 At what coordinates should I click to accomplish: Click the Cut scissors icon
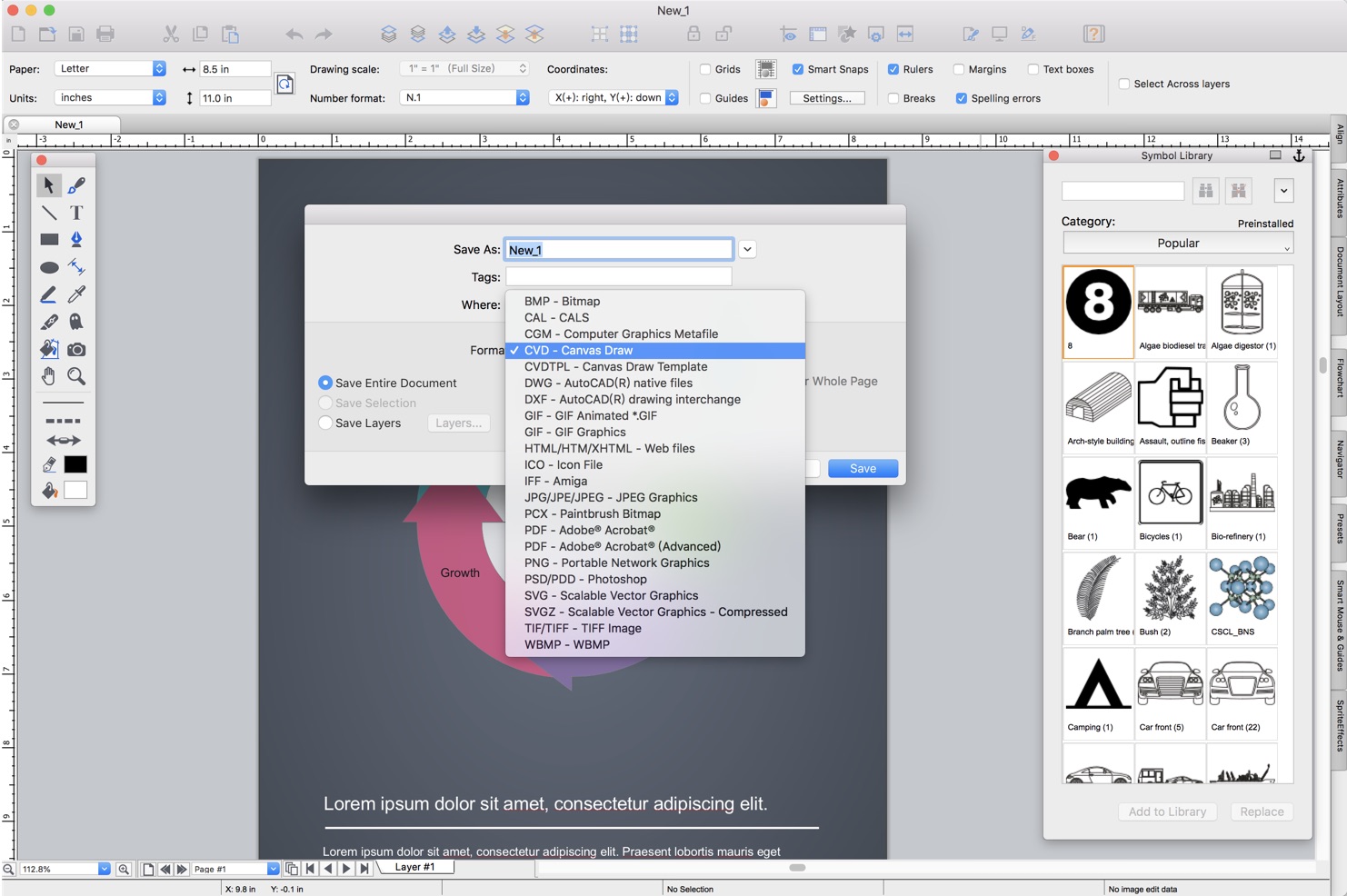171,35
